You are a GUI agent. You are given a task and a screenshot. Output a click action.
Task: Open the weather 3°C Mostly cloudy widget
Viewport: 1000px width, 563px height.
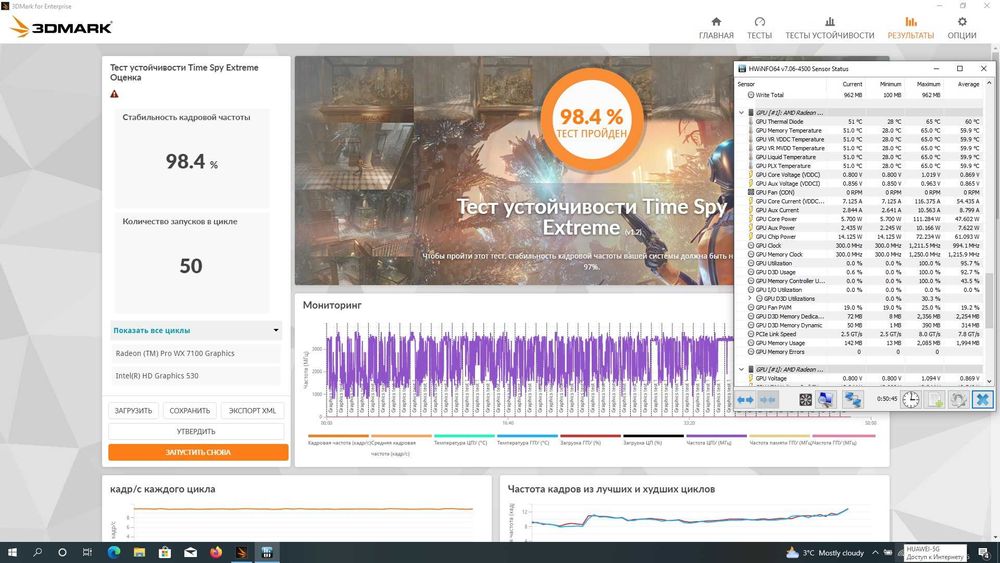coord(825,553)
